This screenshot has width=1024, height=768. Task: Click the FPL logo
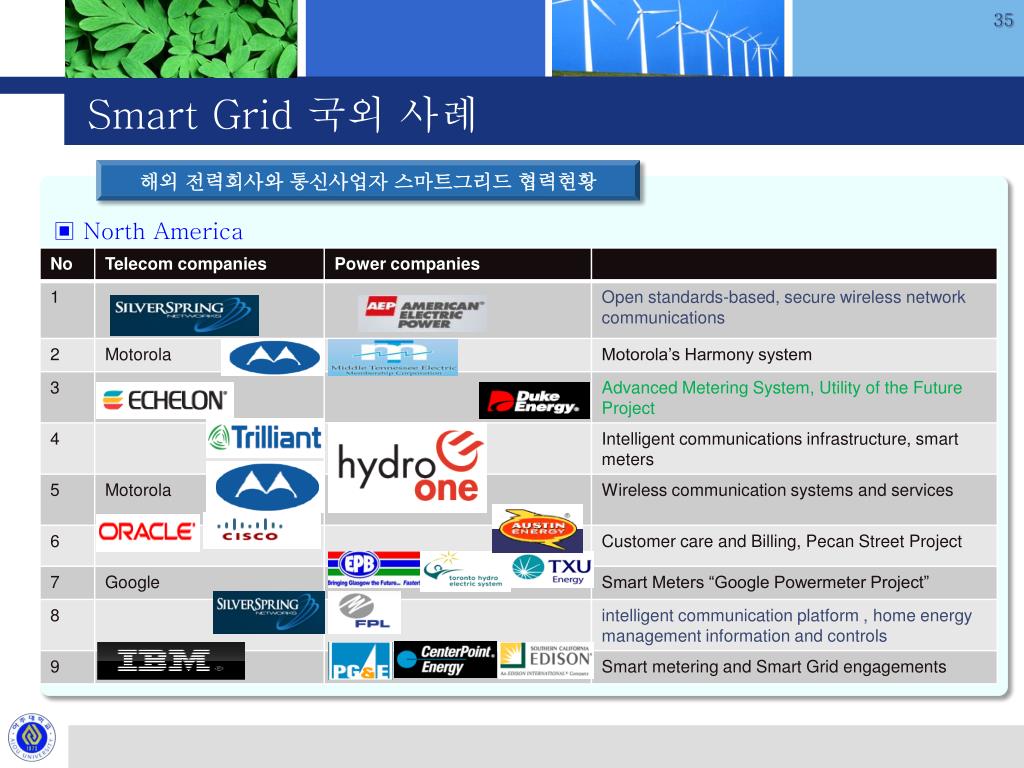(364, 613)
